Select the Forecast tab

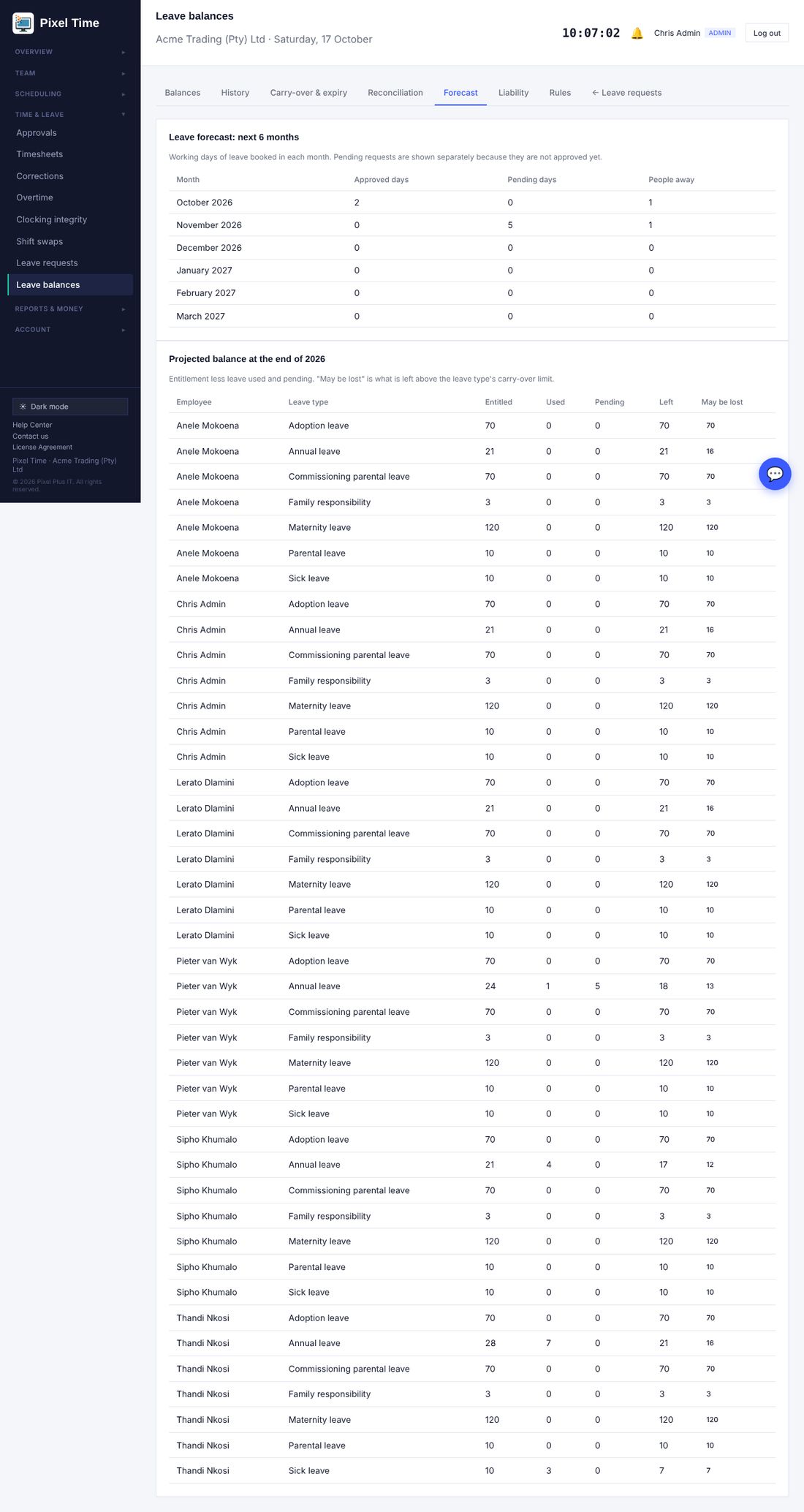pos(460,93)
